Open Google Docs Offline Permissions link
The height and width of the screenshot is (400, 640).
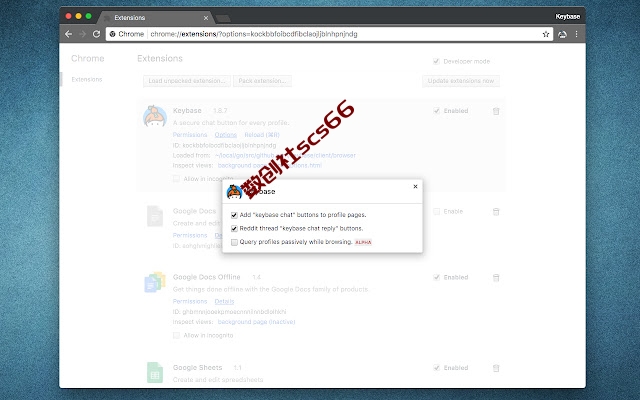(x=190, y=301)
